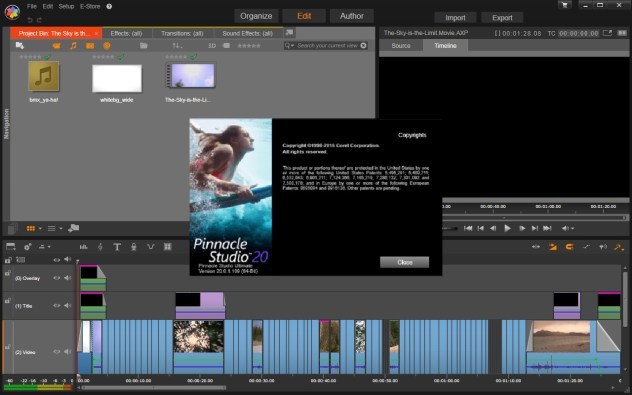Open the audio mixer icon
The width and height of the screenshot is (632, 395).
click(83, 247)
